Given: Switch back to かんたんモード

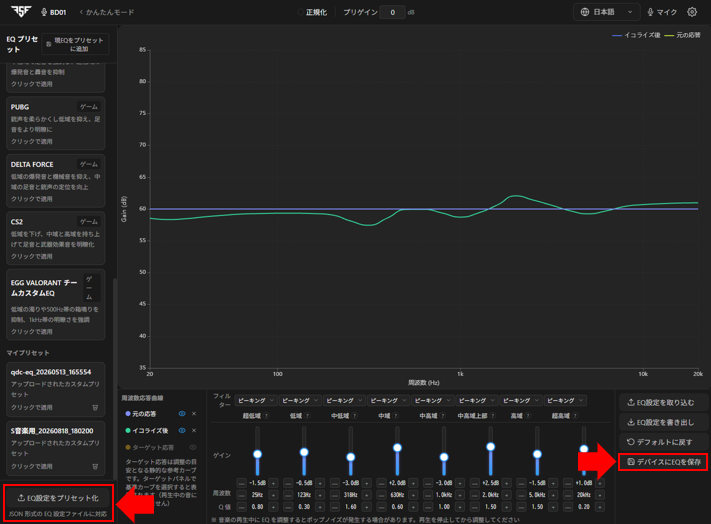Looking at the screenshot, I should (x=107, y=12).
